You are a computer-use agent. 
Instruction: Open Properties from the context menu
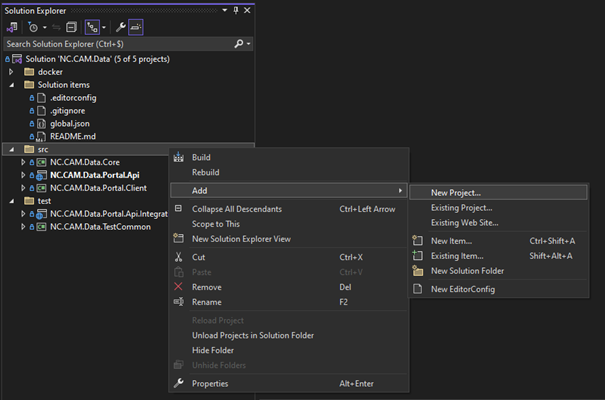(x=210, y=383)
